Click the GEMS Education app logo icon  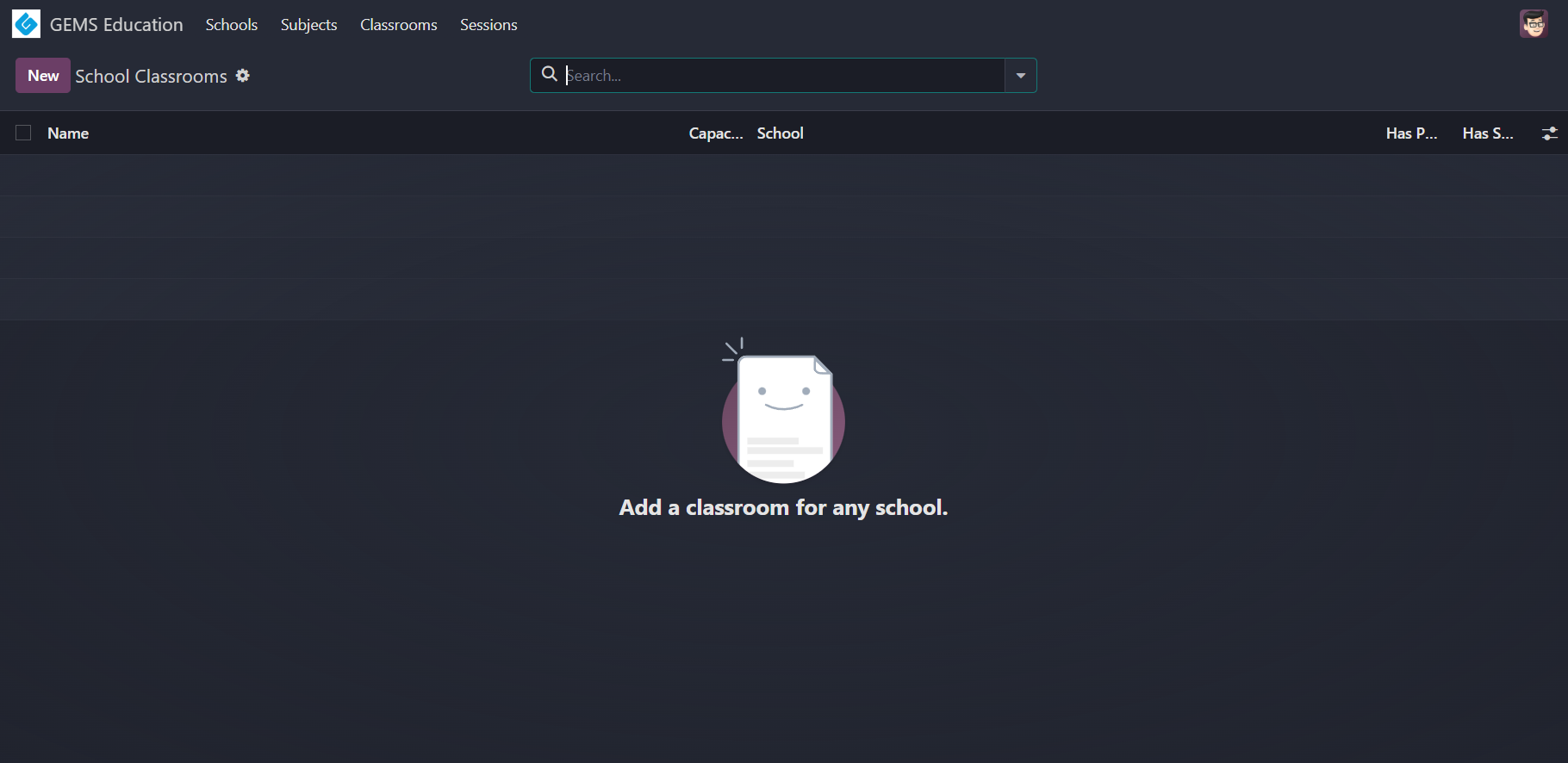tap(26, 24)
